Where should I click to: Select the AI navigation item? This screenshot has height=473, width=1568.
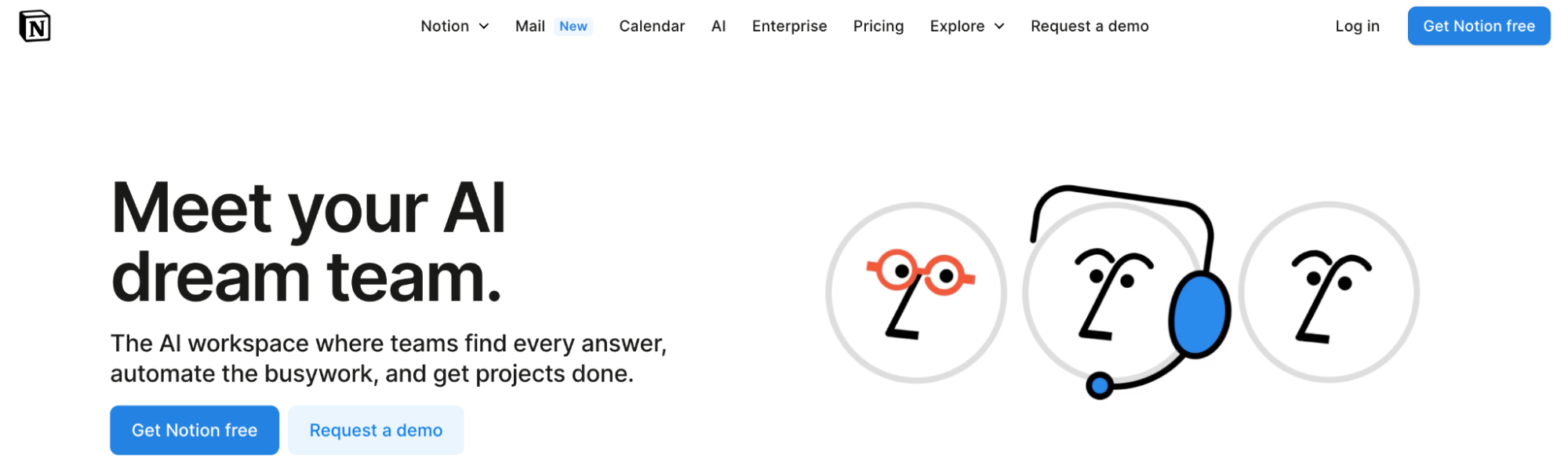tap(719, 26)
